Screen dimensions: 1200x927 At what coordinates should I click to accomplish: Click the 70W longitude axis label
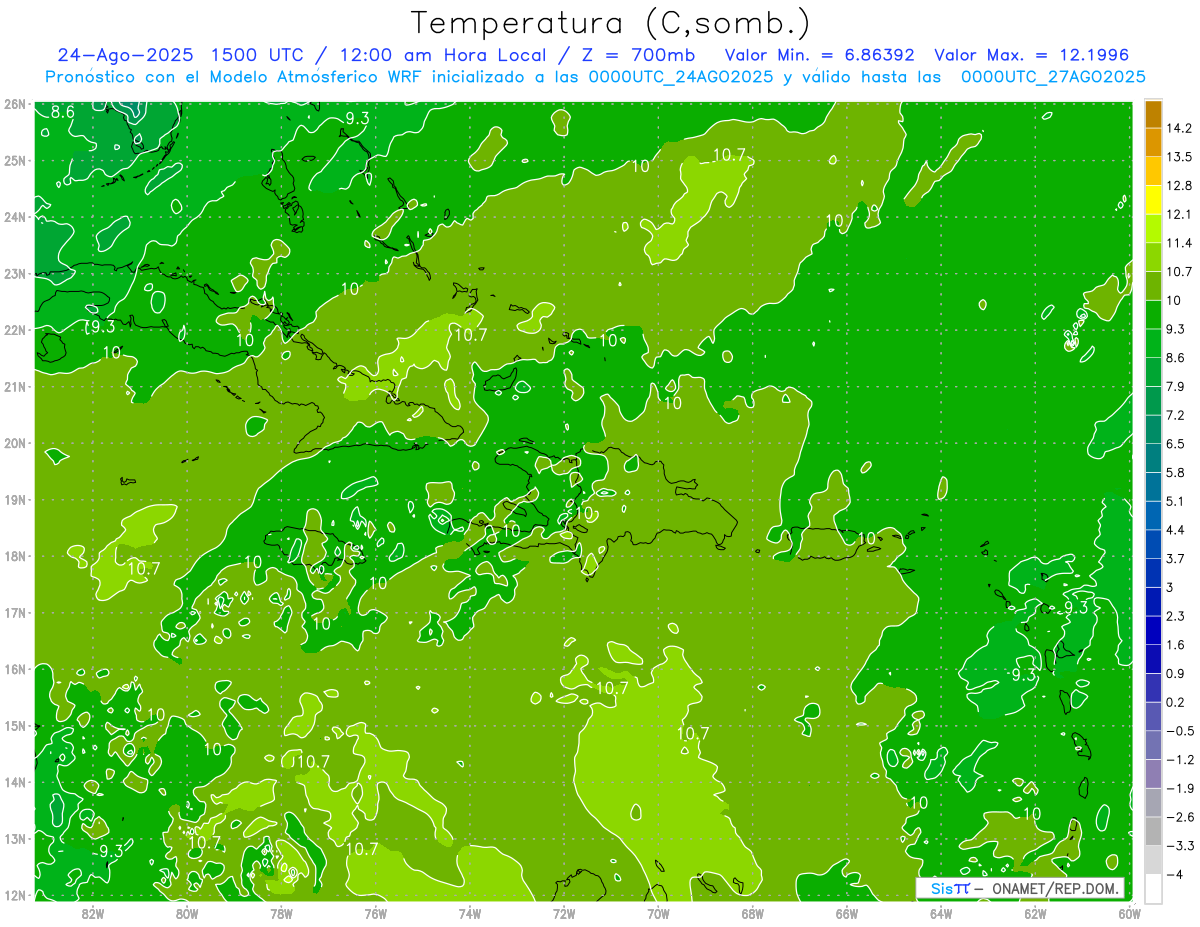tap(658, 913)
